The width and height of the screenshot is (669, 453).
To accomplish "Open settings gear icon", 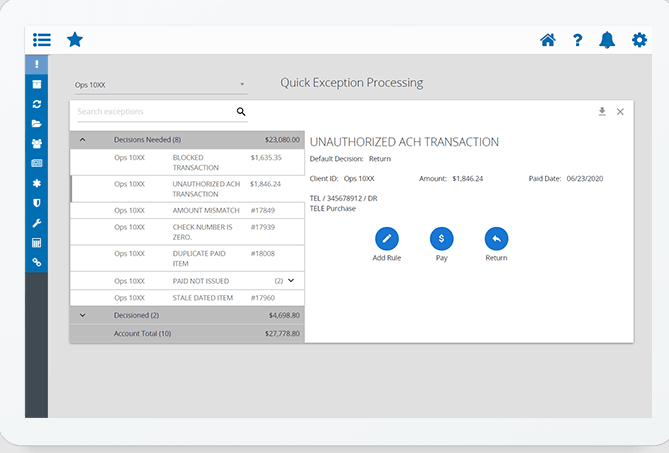I will (639, 40).
